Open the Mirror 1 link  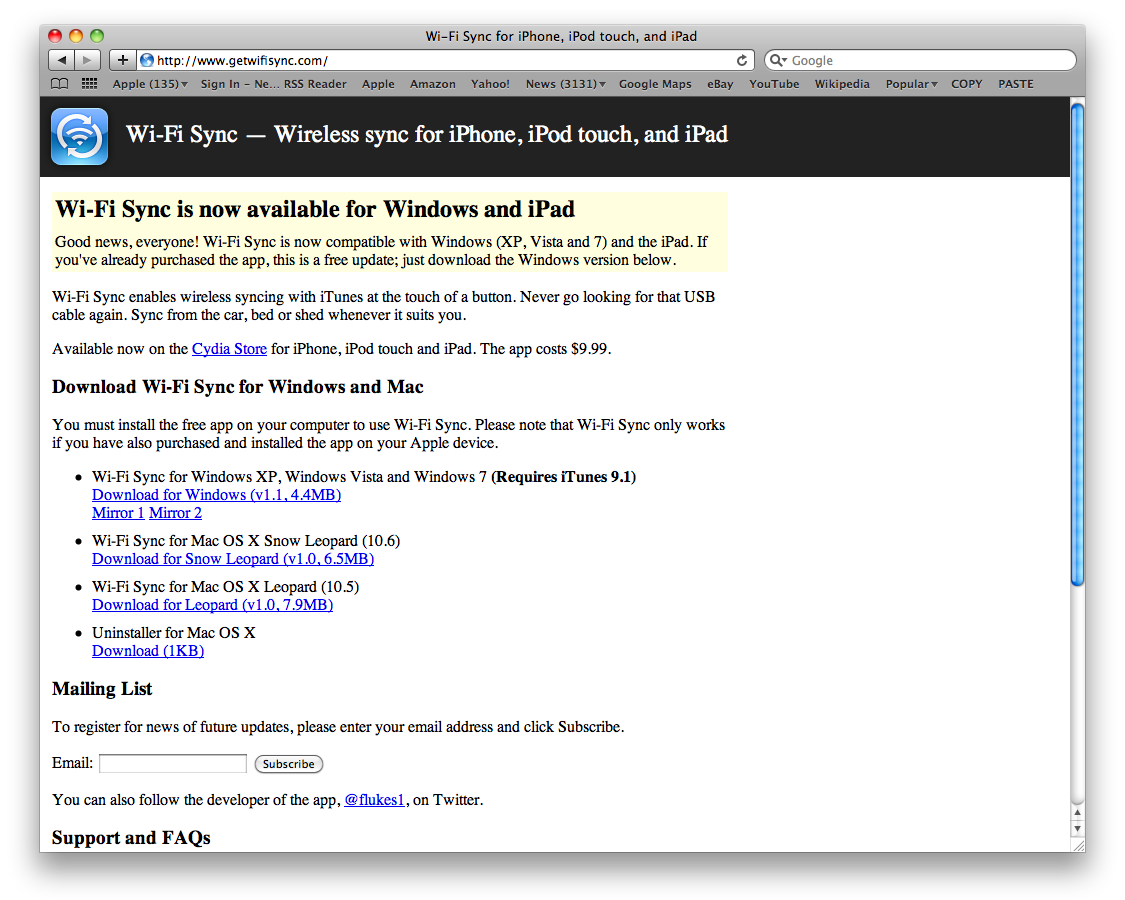[x=118, y=512]
